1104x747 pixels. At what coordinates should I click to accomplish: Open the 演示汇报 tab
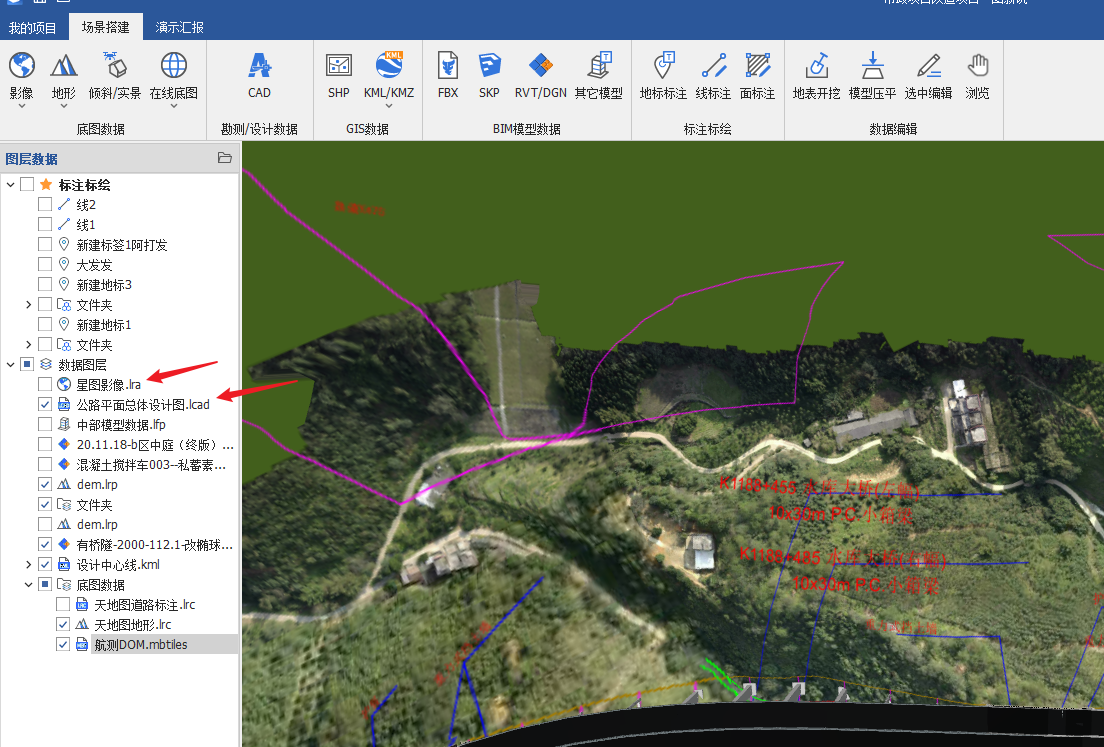[x=178, y=27]
